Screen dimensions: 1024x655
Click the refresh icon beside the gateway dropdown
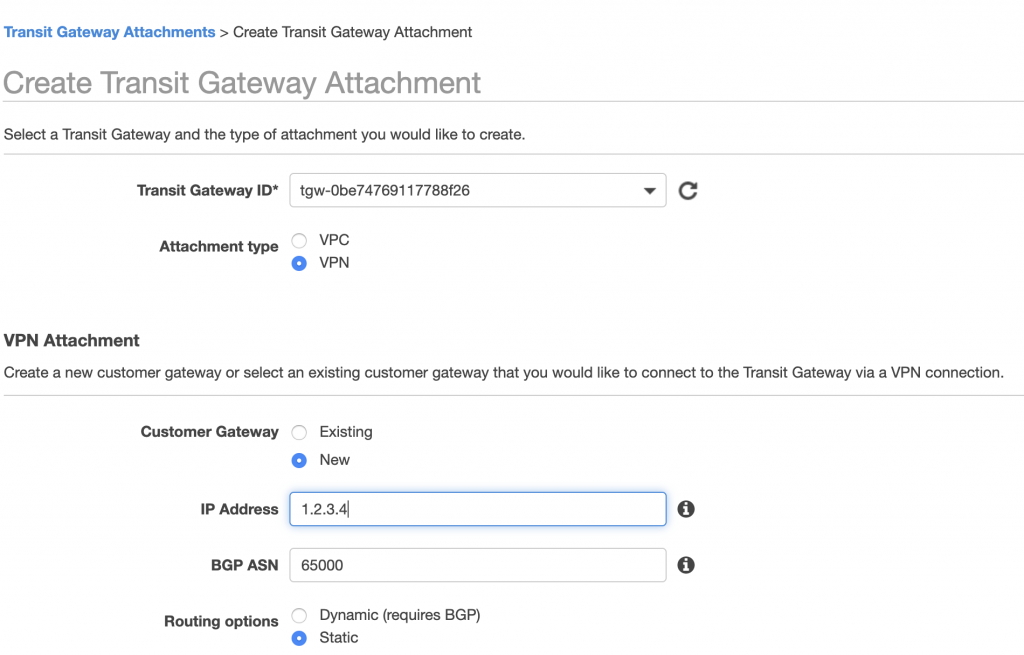pyautogui.click(x=688, y=190)
